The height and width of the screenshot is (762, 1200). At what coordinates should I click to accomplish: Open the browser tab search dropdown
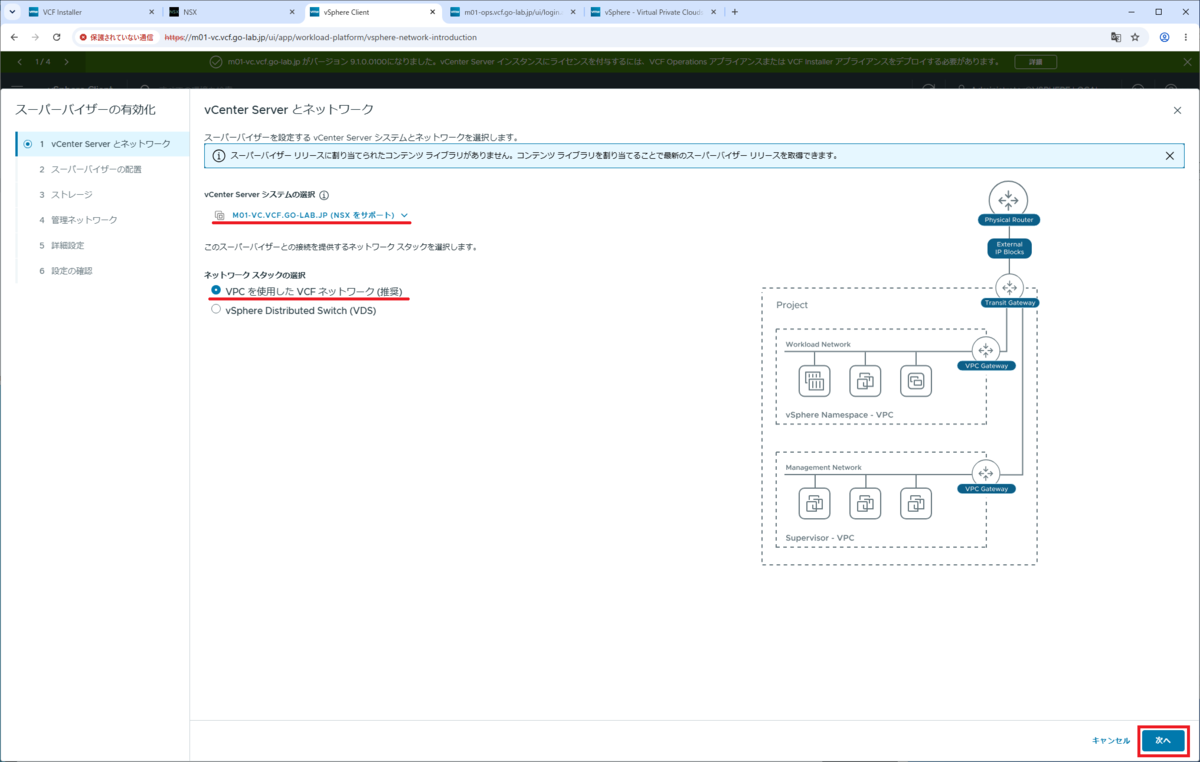11,12
